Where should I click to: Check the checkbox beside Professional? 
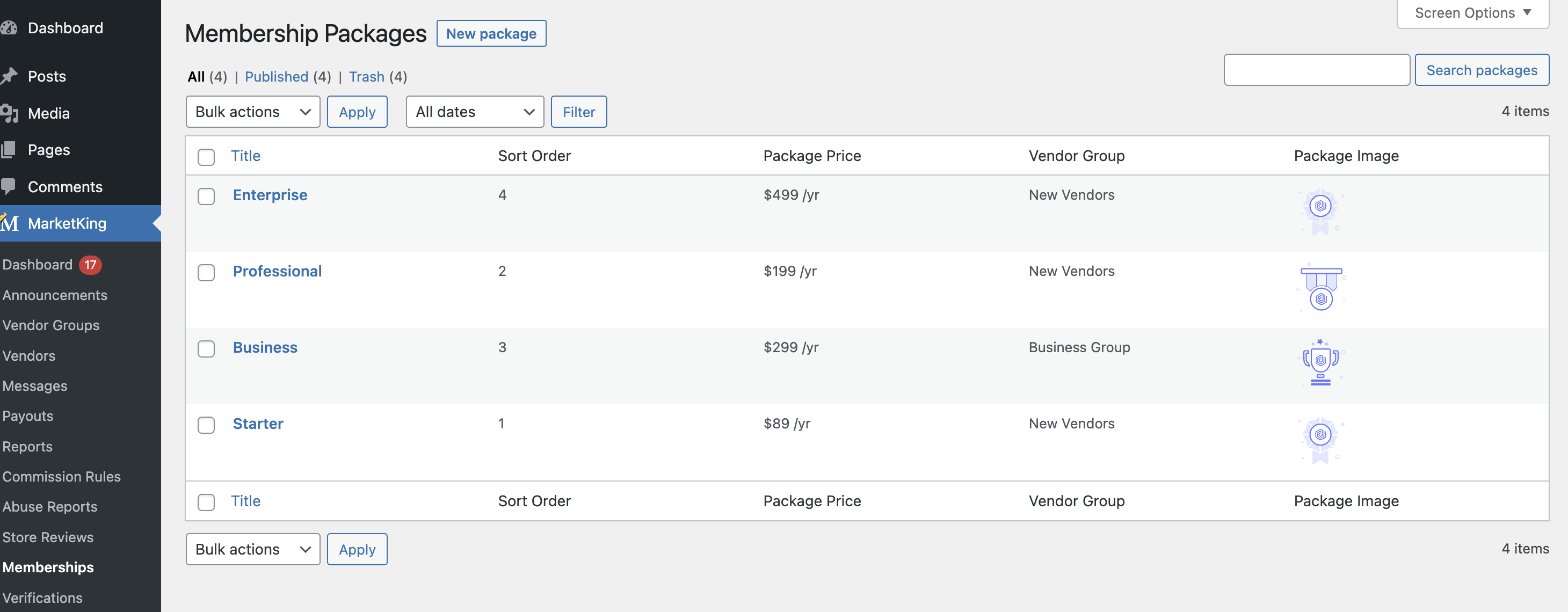click(x=206, y=273)
